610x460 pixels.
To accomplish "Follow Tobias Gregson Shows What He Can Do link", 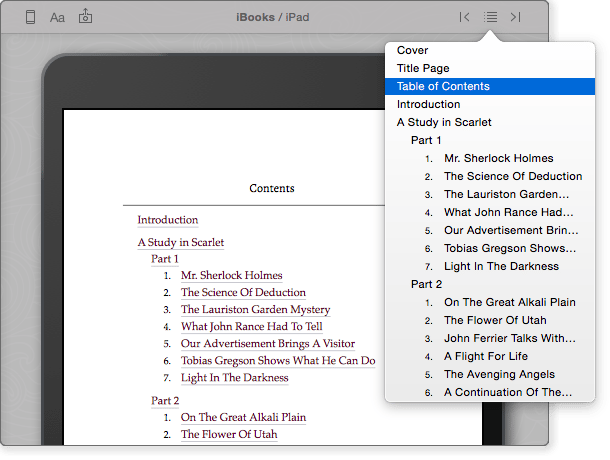I will click(x=278, y=361).
